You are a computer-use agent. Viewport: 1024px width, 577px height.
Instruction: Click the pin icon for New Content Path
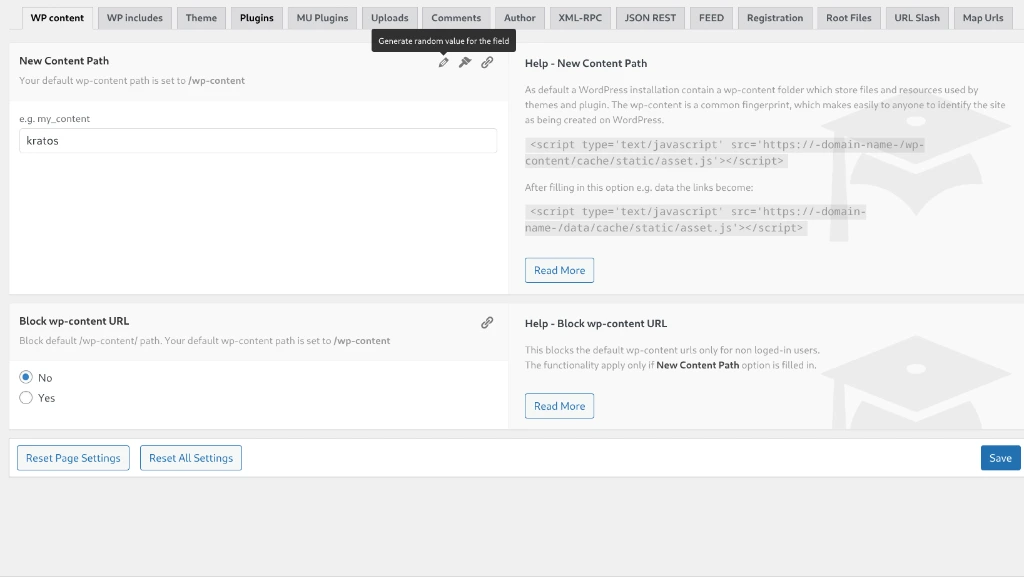465,63
